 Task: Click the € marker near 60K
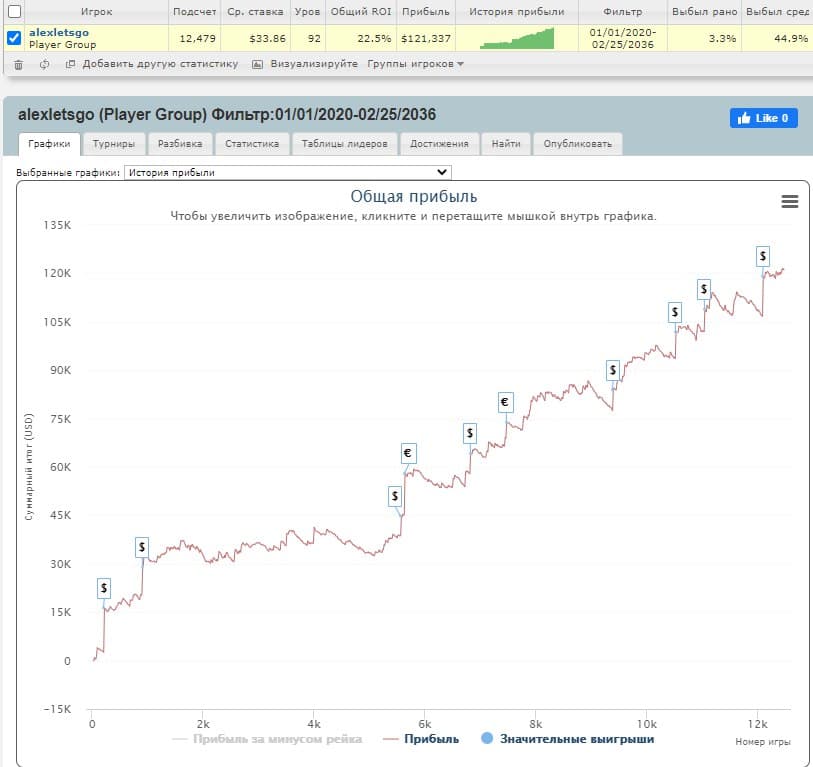[408, 453]
